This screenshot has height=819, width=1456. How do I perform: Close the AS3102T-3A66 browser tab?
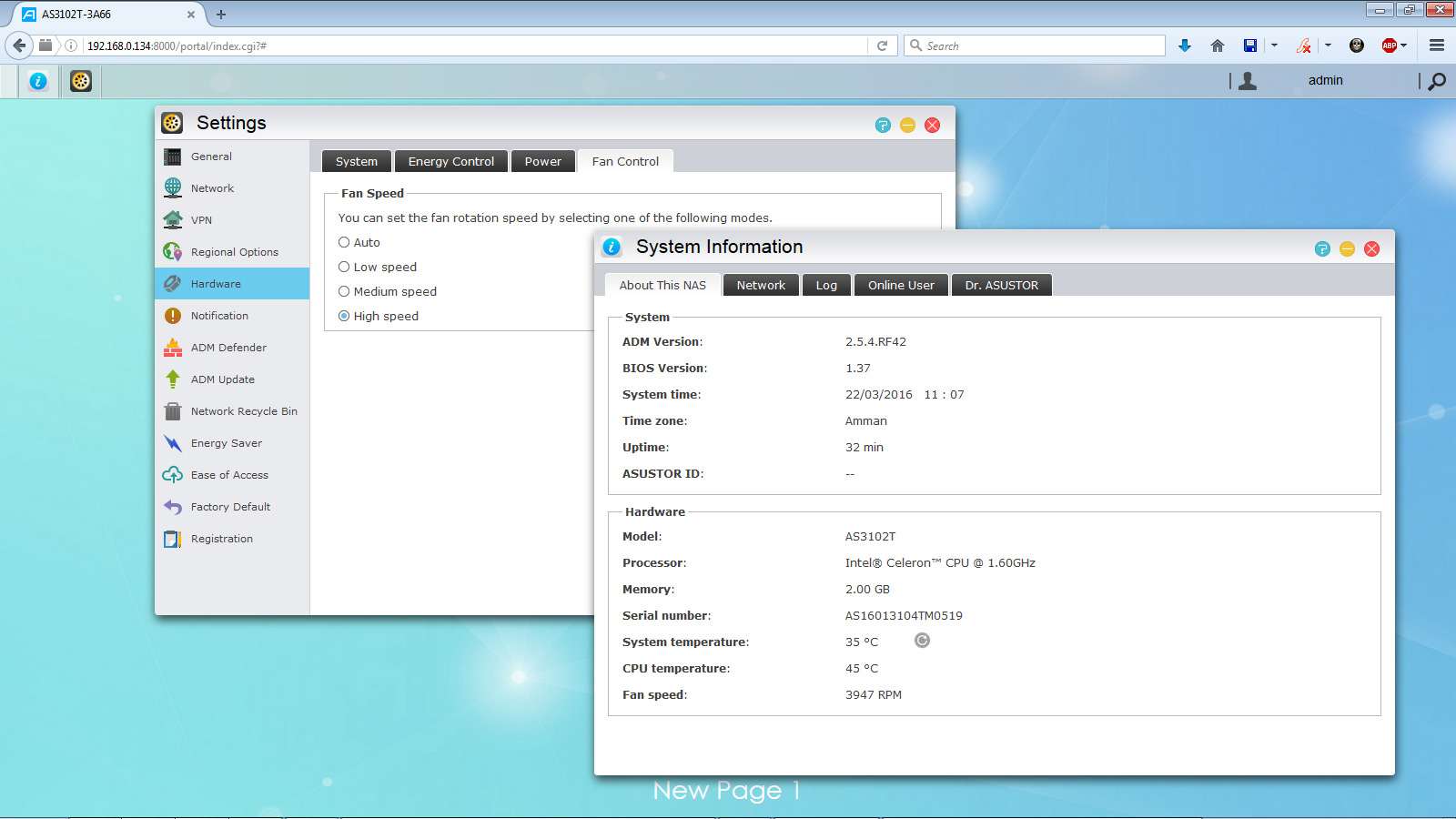coord(191,15)
